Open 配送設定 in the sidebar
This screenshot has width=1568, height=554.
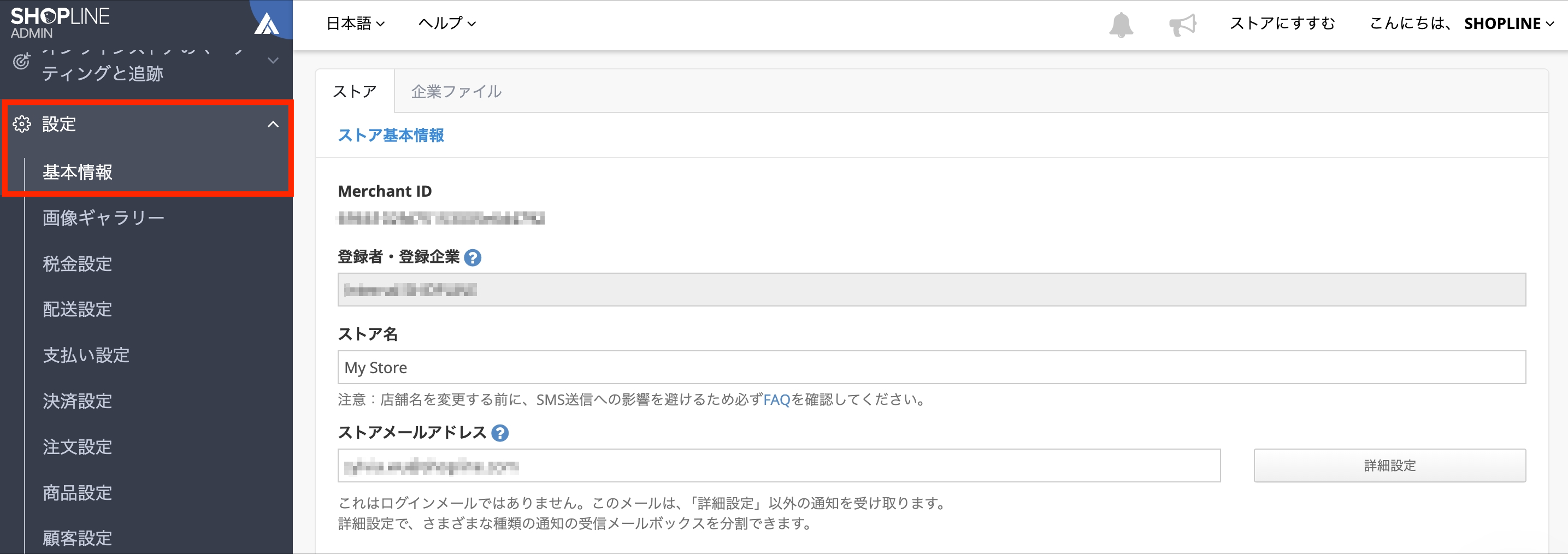[77, 309]
